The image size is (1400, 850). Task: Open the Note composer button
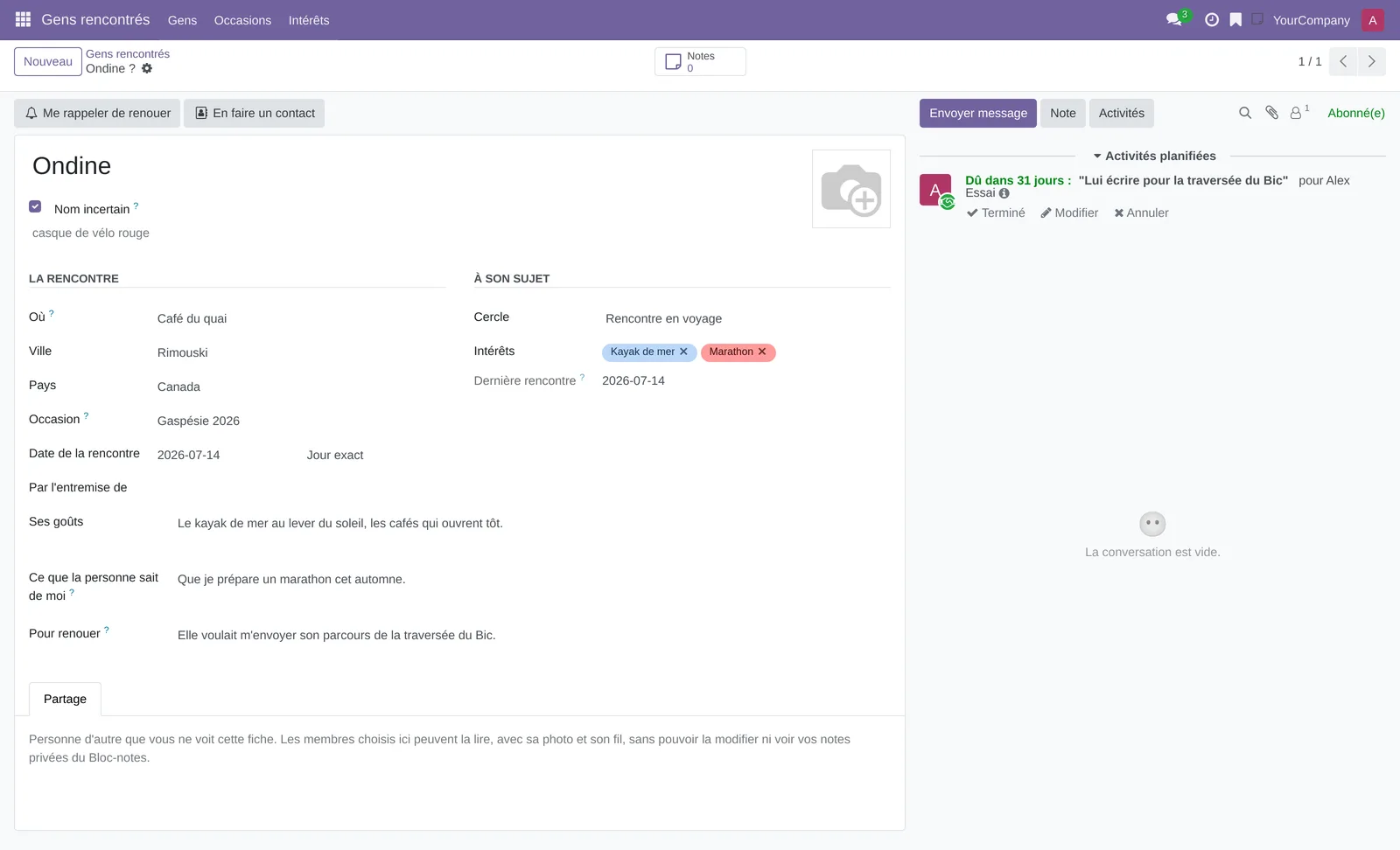click(1063, 113)
